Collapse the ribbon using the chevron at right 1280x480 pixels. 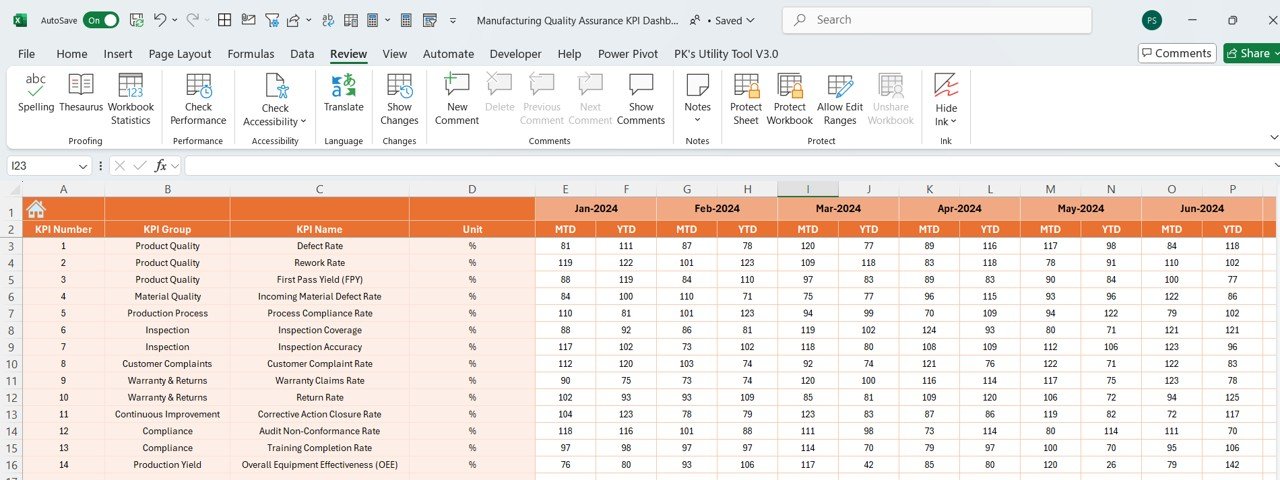1273,137
